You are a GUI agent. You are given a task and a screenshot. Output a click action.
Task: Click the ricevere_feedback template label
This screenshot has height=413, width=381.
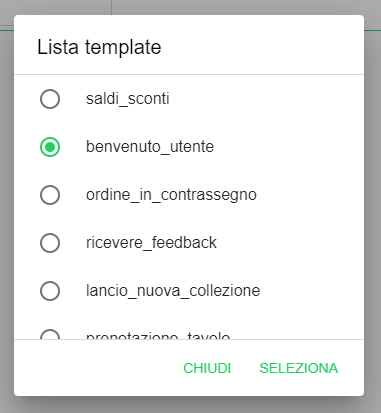(151, 243)
